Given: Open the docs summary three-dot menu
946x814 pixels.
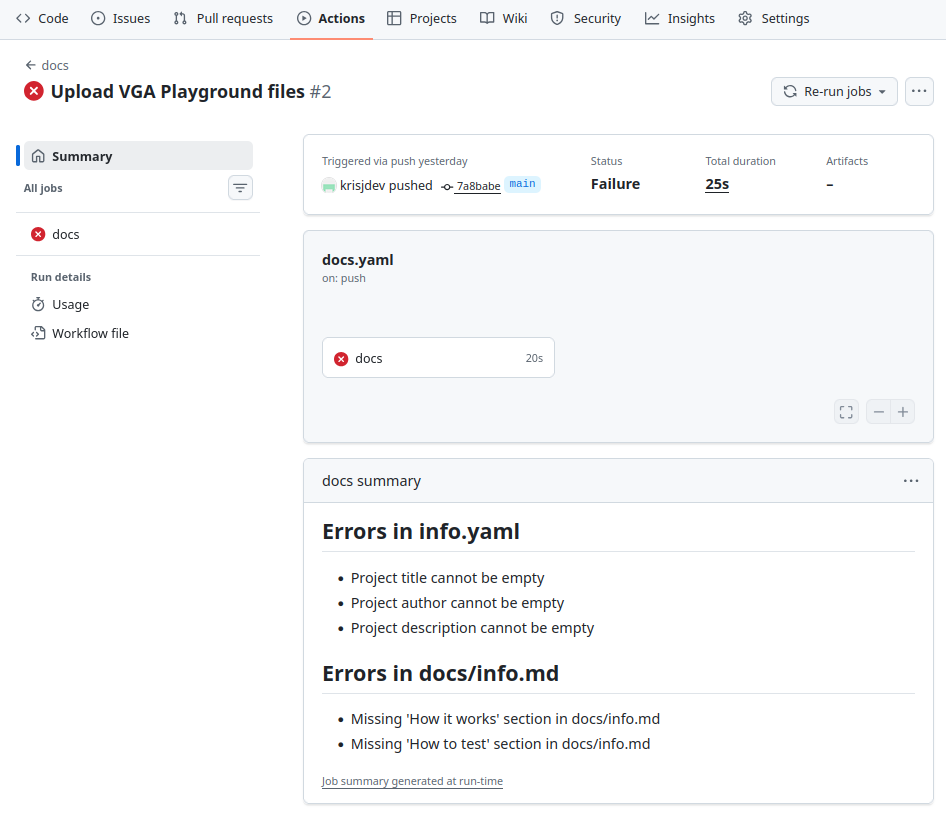Looking at the screenshot, I should [910, 481].
